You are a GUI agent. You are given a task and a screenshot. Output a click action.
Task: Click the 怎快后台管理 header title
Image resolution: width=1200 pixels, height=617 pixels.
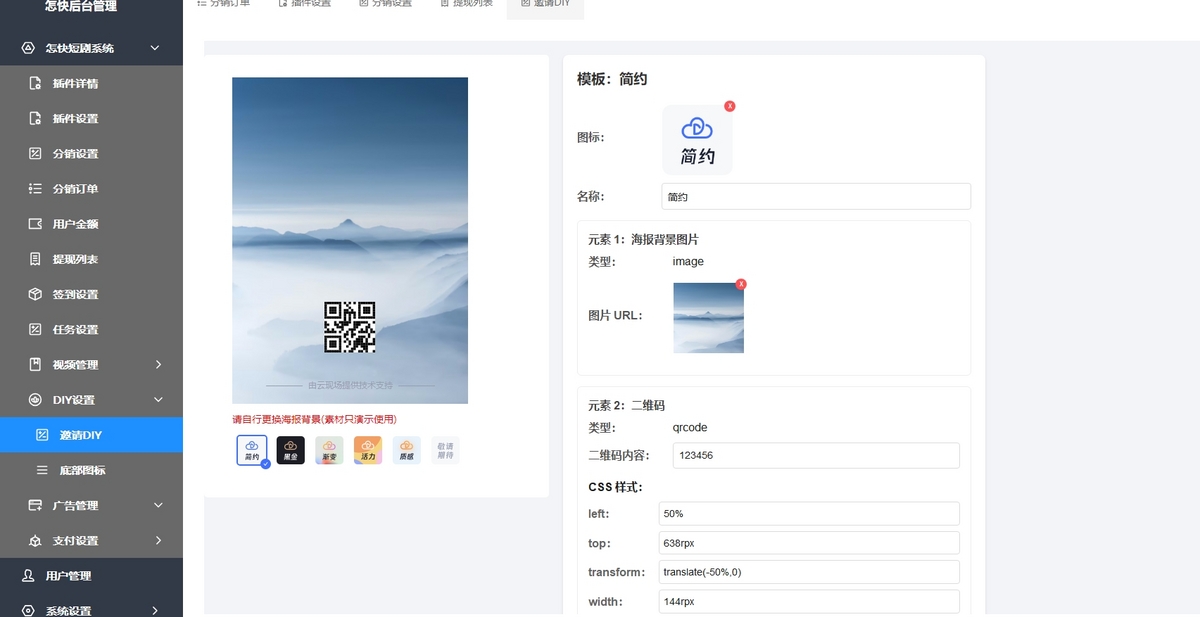coord(81,7)
